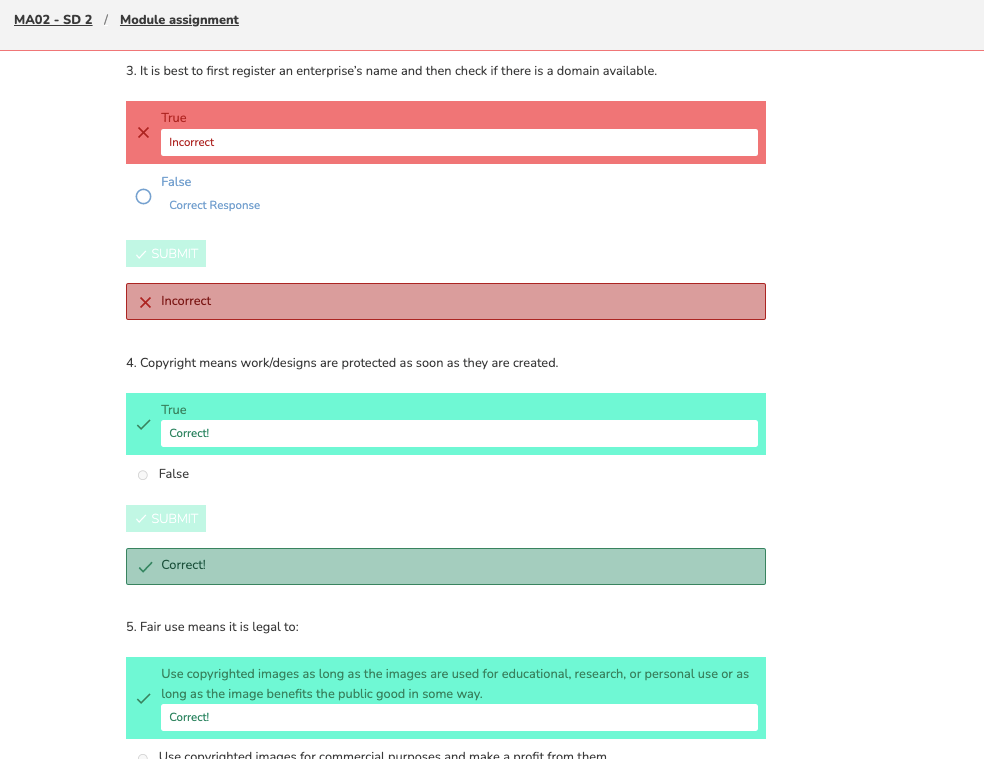Click the checkmark beside the fair use educational answer
Screen dimensions: 984x759
pyautogui.click(x=144, y=698)
